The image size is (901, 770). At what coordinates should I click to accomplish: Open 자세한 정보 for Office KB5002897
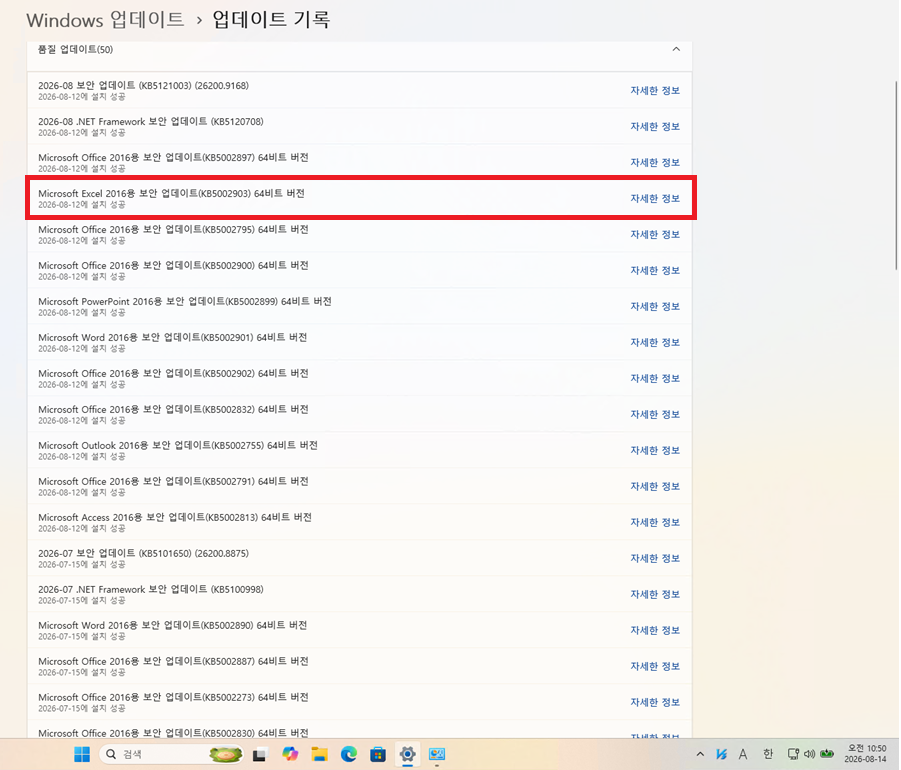[655, 163]
